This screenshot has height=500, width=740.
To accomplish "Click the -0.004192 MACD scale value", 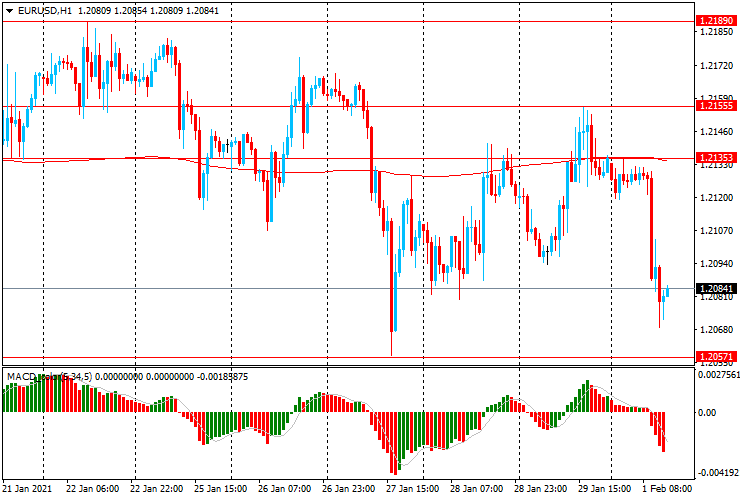I will click(718, 473).
